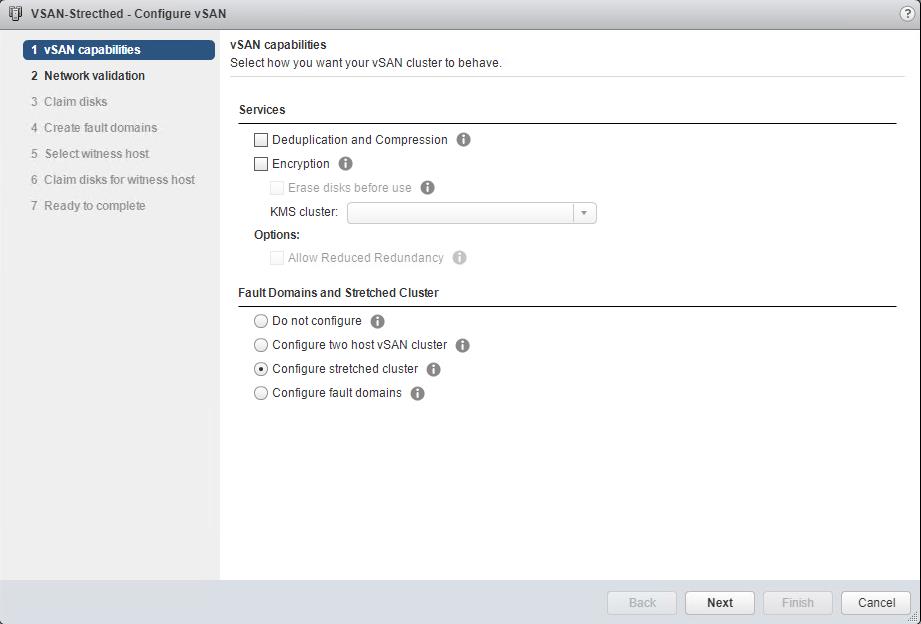Enable the Encryption checkbox
921x624 pixels.
pos(261,164)
